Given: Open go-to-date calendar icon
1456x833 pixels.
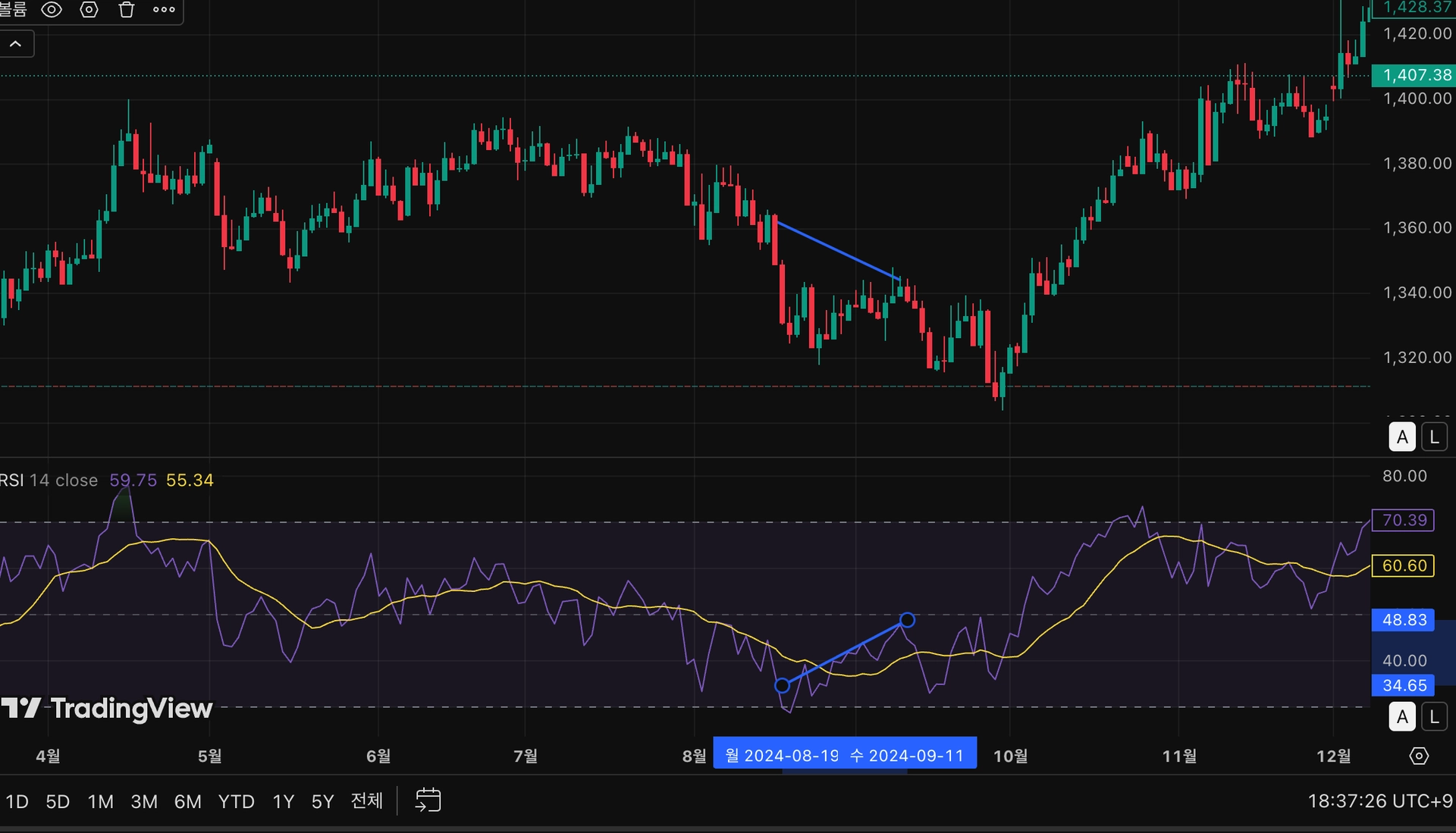Looking at the screenshot, I should pos(428,800).
